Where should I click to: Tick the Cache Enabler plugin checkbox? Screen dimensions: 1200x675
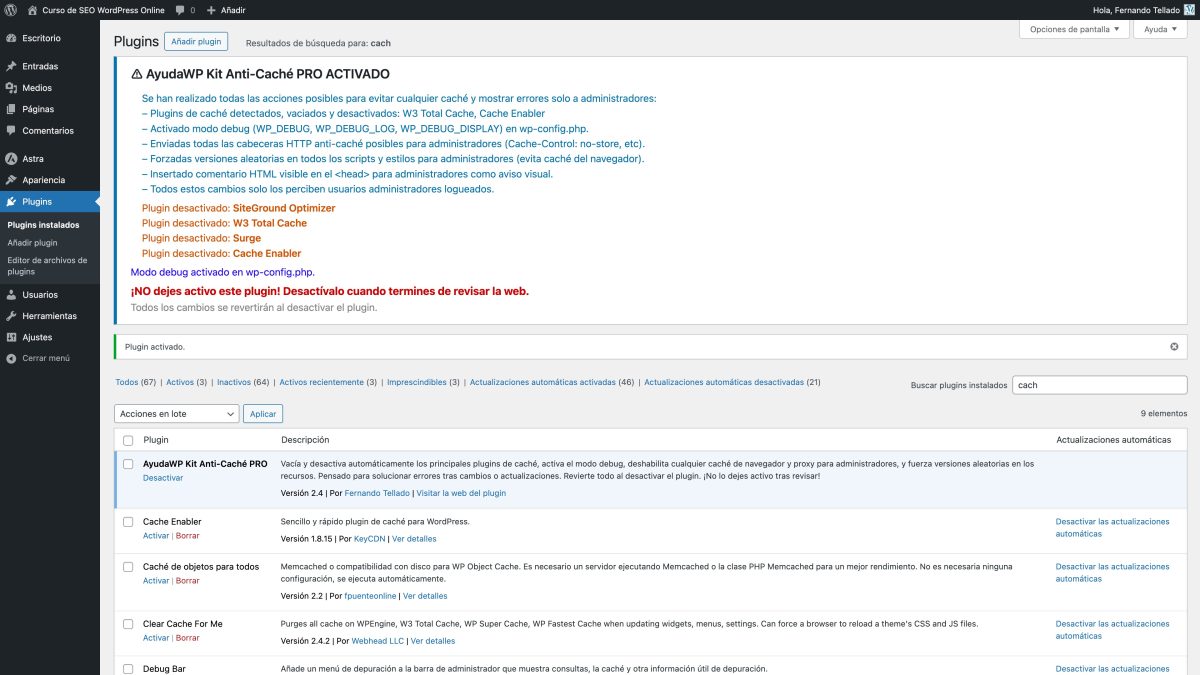[128, 522]
